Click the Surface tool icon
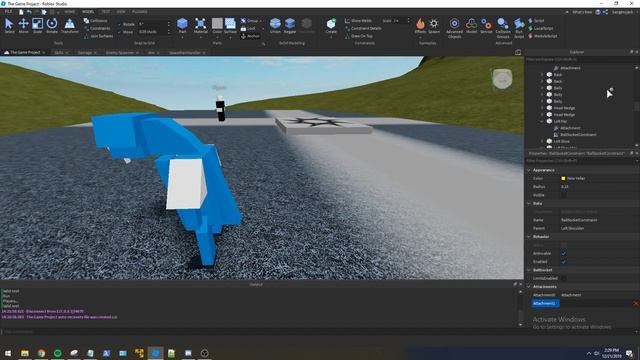 tap(230, 24)
